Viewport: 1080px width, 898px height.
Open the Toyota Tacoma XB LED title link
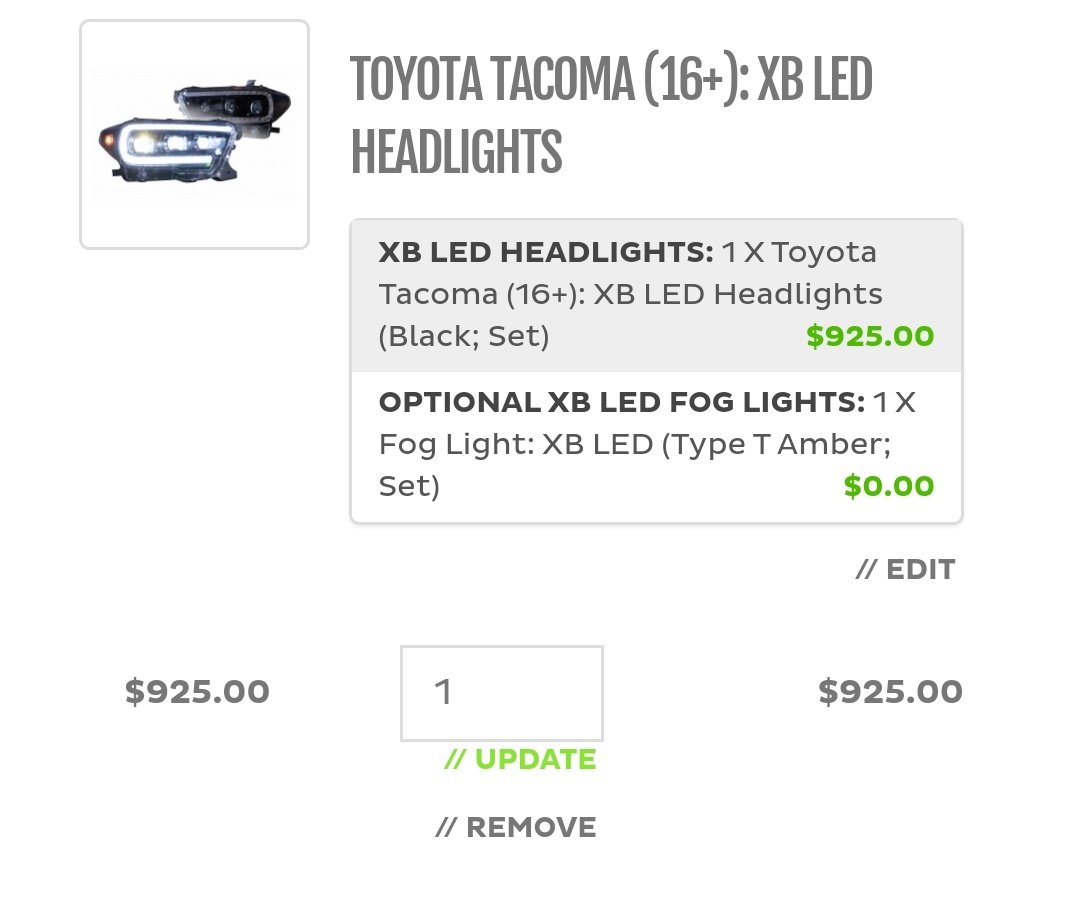click(x=611, y=116)
